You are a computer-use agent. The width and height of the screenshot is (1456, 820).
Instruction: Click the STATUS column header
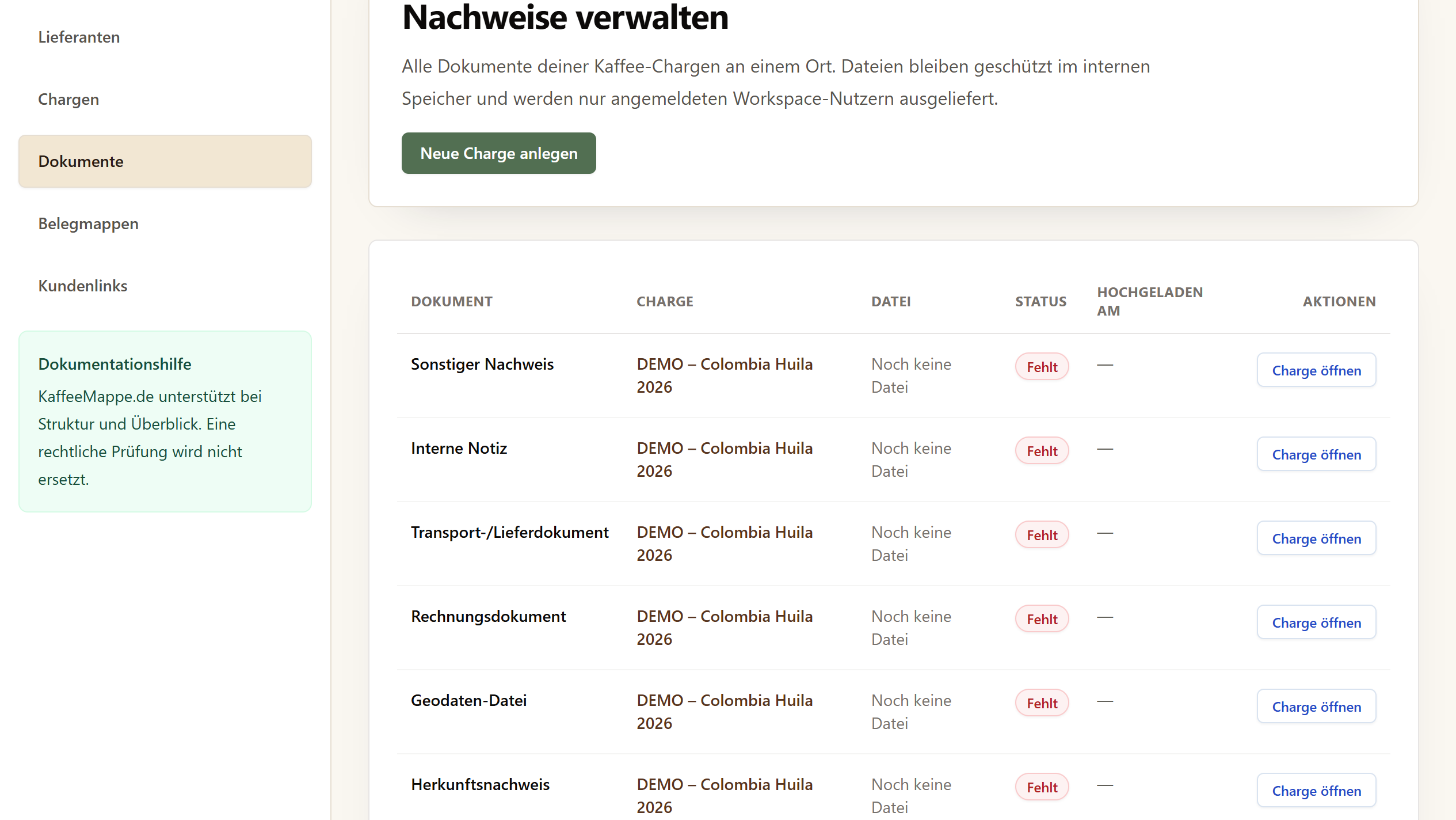click(x=1040, y=301)
